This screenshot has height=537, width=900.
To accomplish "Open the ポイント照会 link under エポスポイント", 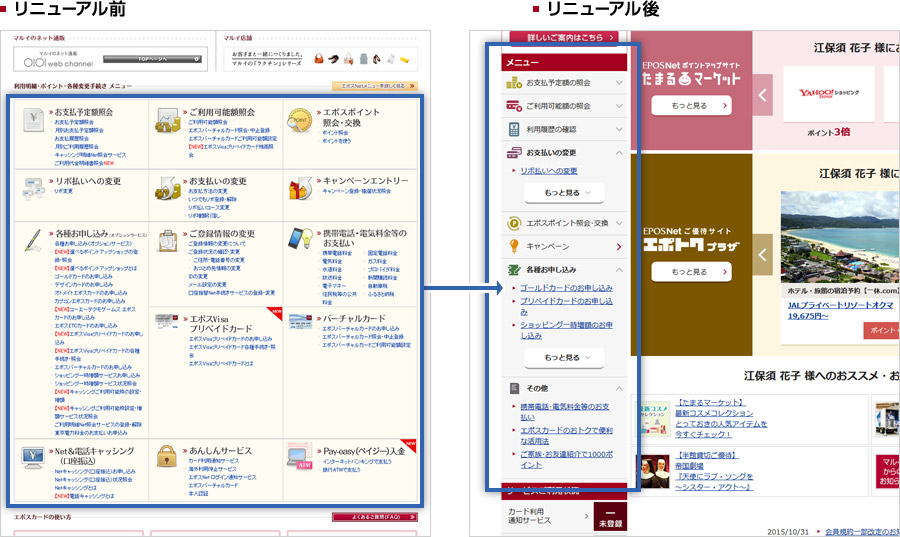I will [x=335, y=133].
